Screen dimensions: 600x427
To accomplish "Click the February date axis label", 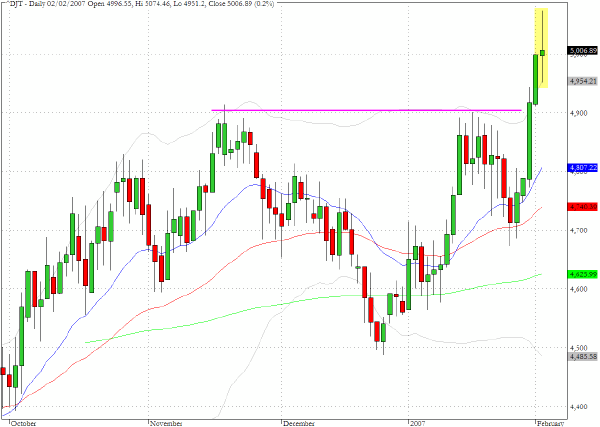I will 550,423.
